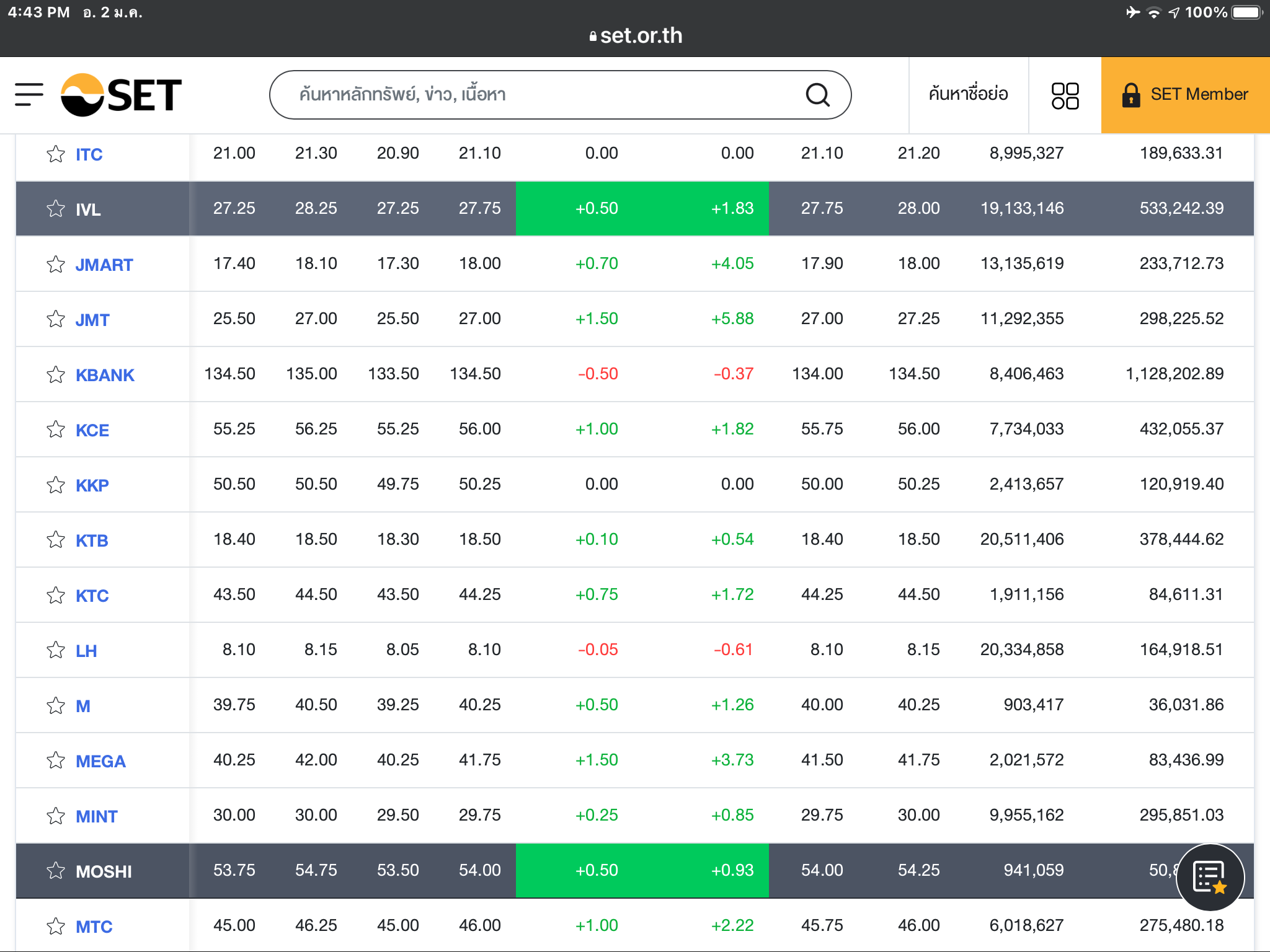Open the four-squares apps grid icon

[x=1065, y=95]
